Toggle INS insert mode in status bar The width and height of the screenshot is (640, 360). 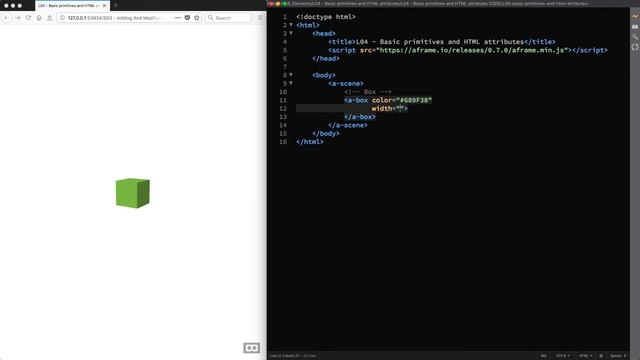(543, 356)
